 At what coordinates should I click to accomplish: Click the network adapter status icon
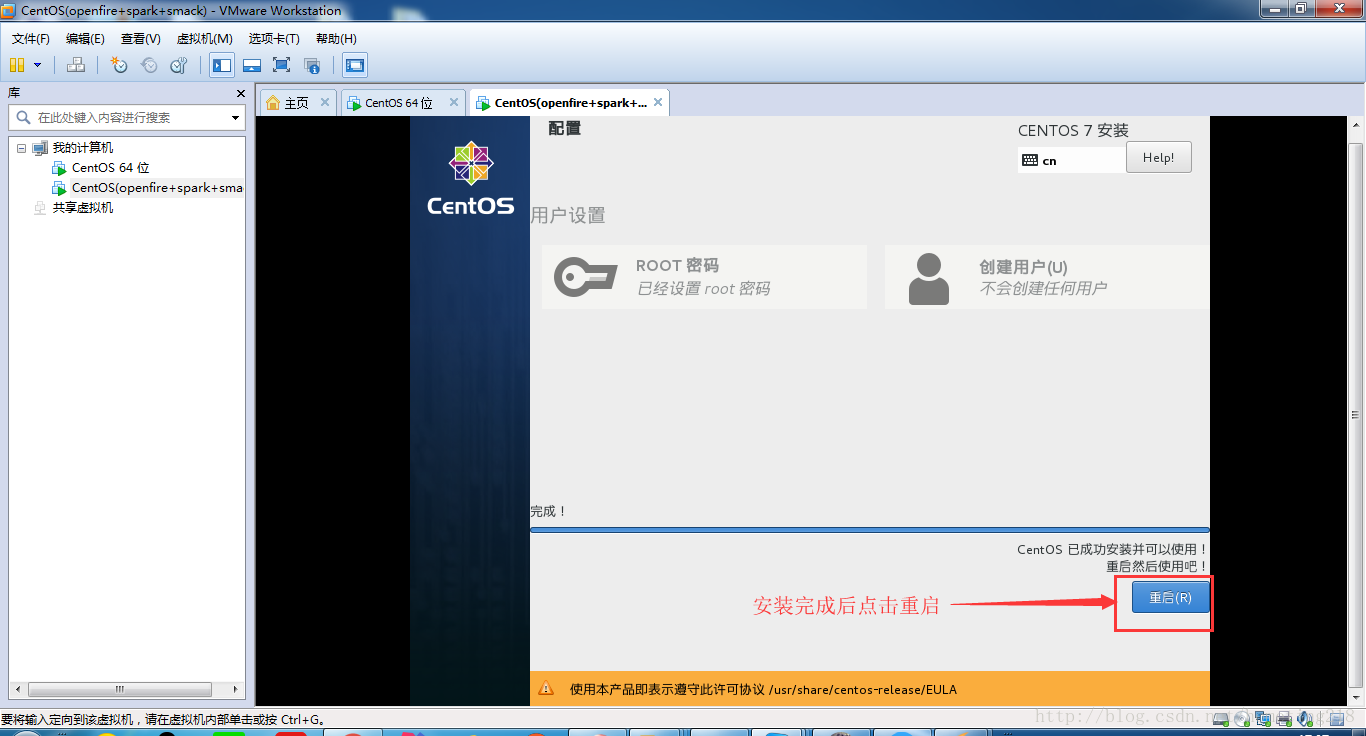pyautogui.click(x=1263, y=719)
